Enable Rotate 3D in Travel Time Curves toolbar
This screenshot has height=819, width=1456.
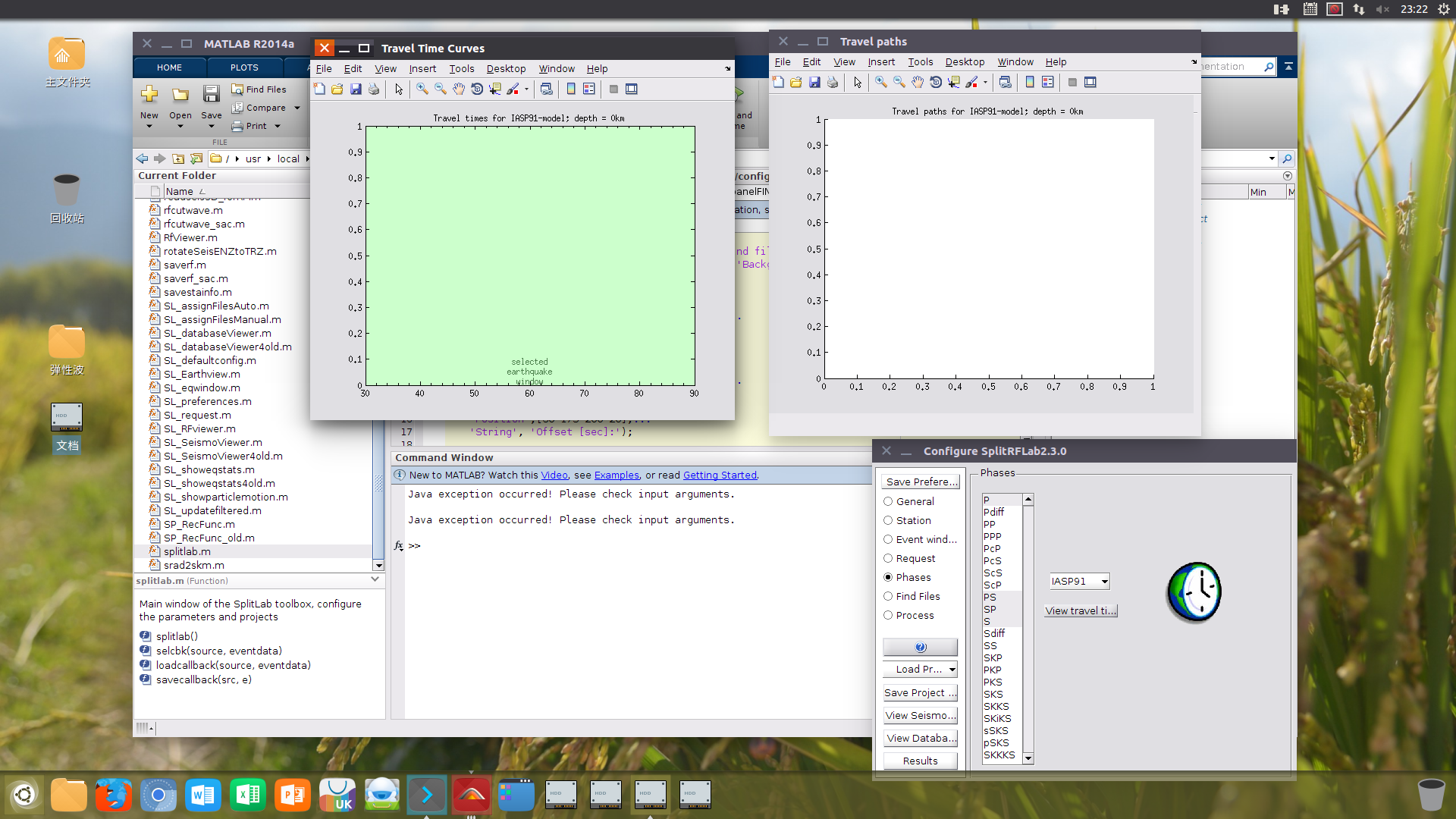(477, 89)
